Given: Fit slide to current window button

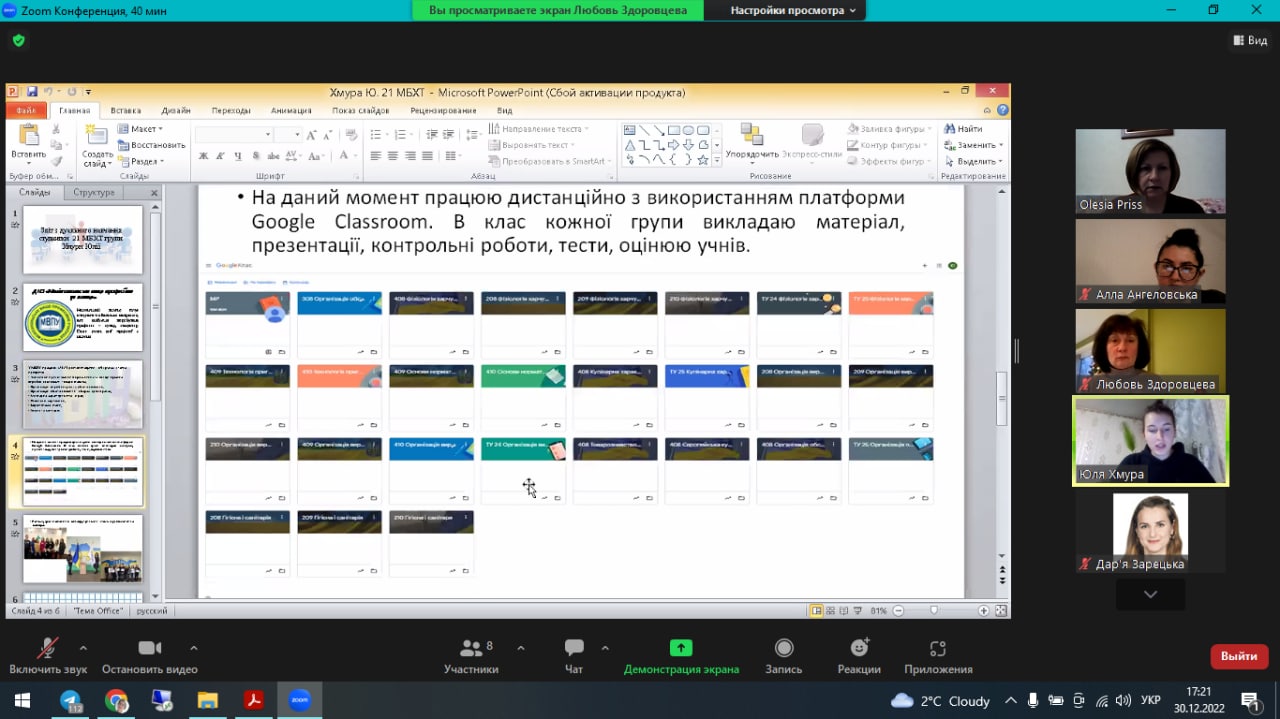Looking at the screenshot, I should click(1000, 610).
